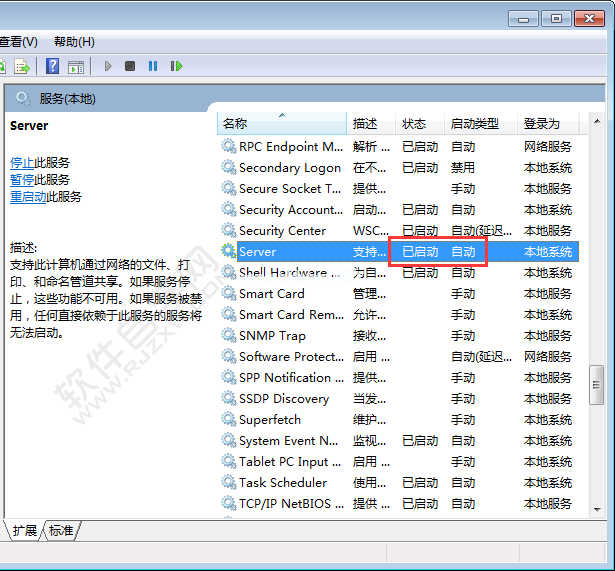Image resolution: width=615 pixels, height=571 pixels.
Task: Click the gear icon of Secondary Logon
Action: pos(228,167)
